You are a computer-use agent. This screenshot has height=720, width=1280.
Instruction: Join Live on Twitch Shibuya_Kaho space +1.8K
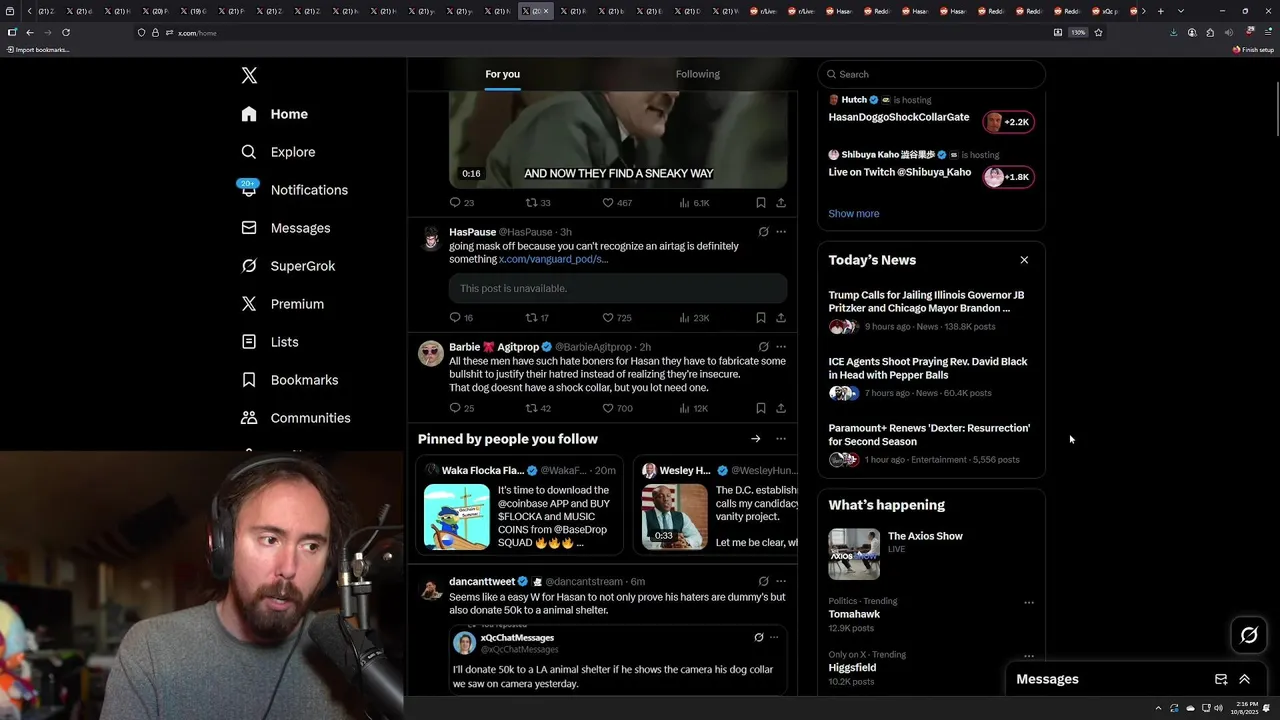(1009, 177)
